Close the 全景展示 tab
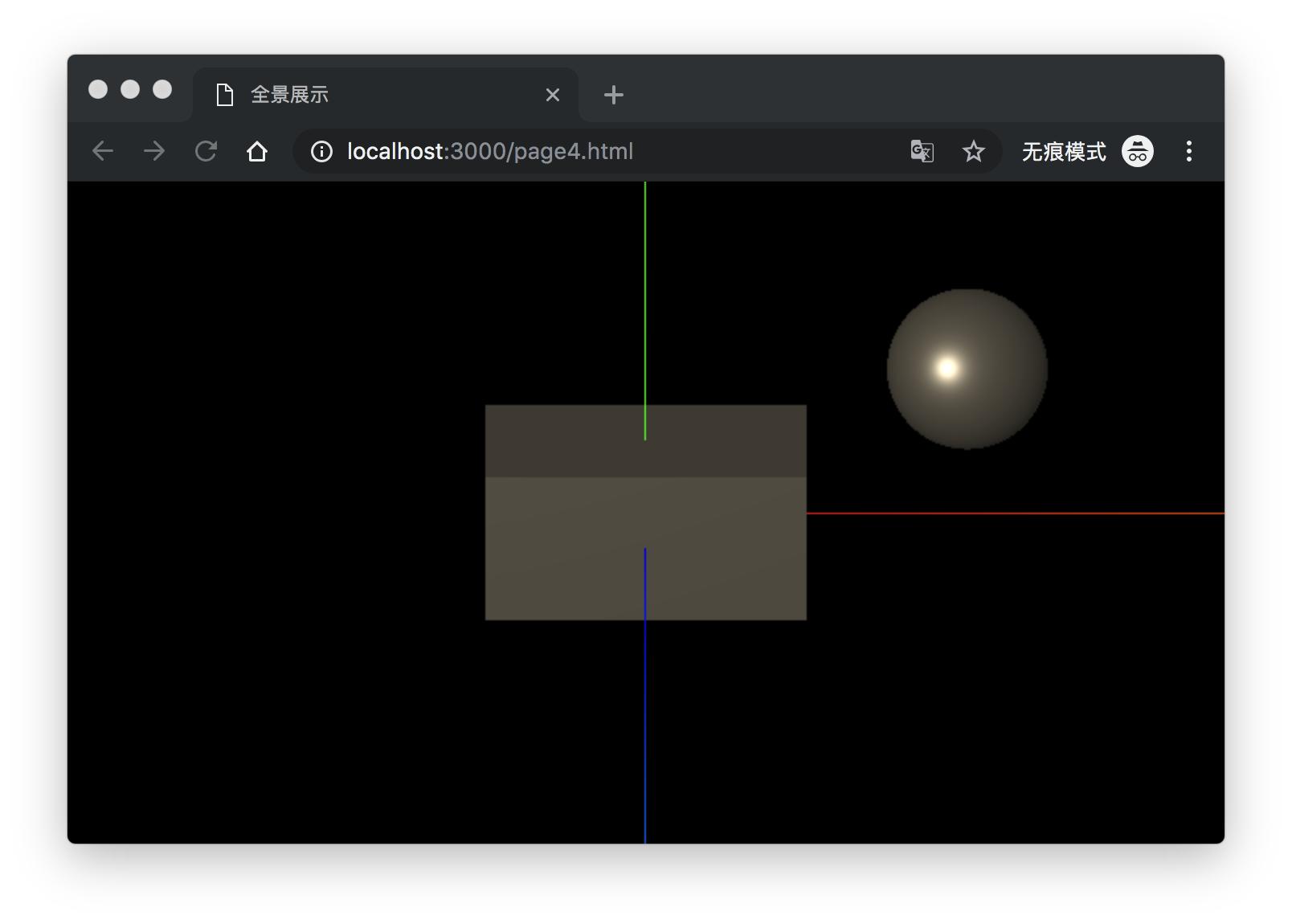The width and height of the screenshot is (1292, 924). point(552,95)
